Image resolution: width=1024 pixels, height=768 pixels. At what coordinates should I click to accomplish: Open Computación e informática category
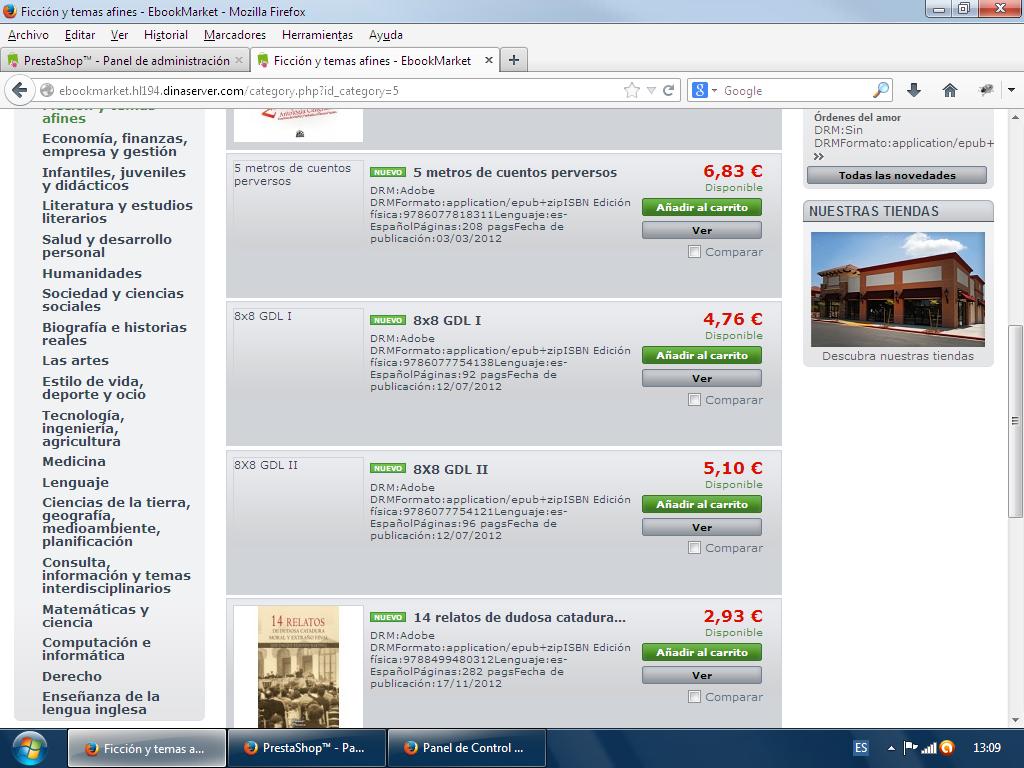point(96,648)
